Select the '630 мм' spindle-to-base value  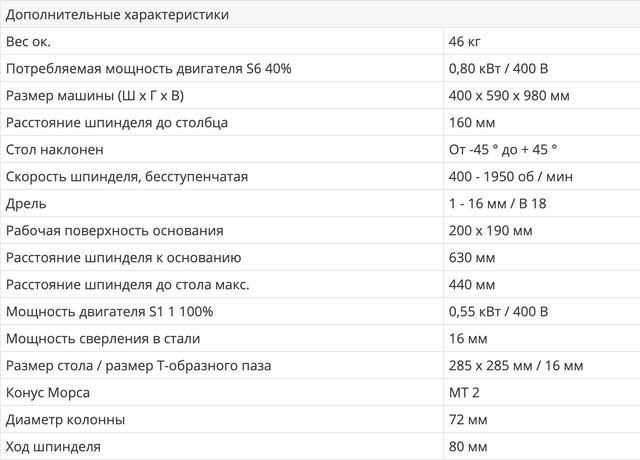[472, 258]
